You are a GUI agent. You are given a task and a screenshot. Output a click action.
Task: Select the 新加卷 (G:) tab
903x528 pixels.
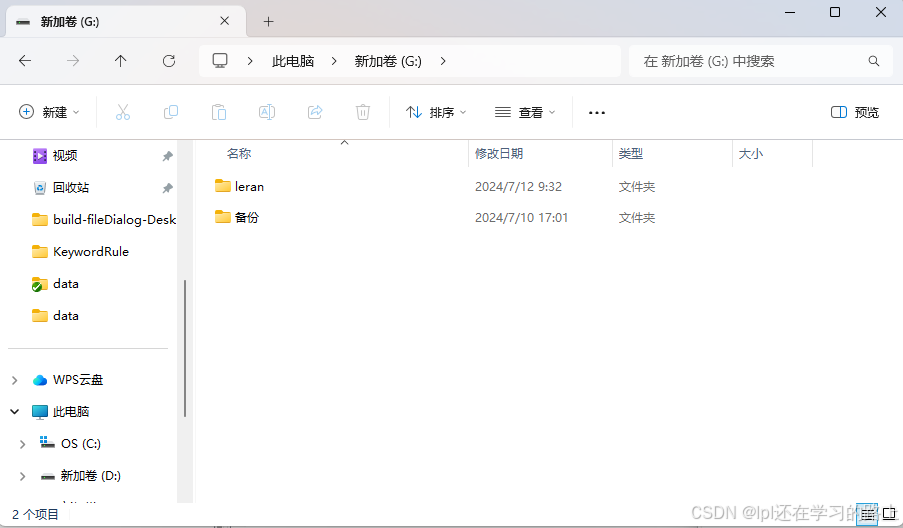pyautogui.click(x=126, y=21)
